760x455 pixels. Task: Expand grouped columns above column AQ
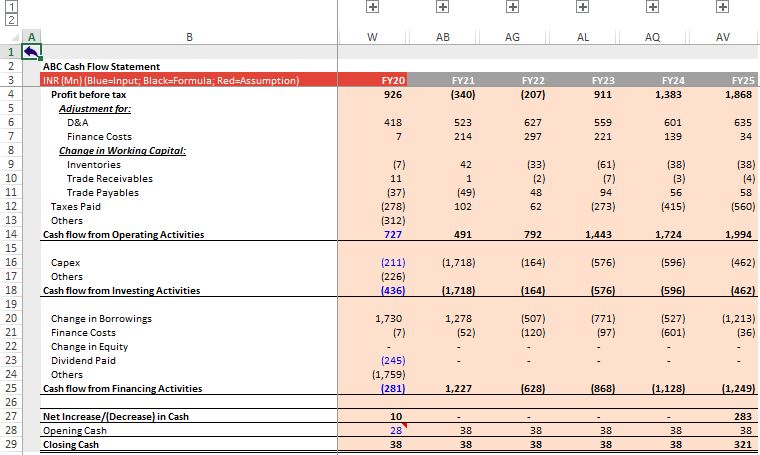click(x=652, y=7)
